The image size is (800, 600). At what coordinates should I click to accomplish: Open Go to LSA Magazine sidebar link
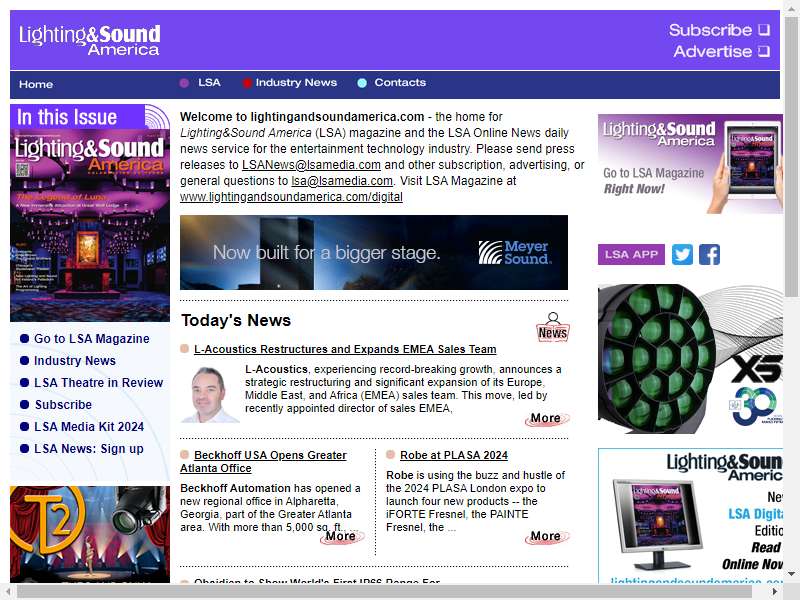click(92, 338)
